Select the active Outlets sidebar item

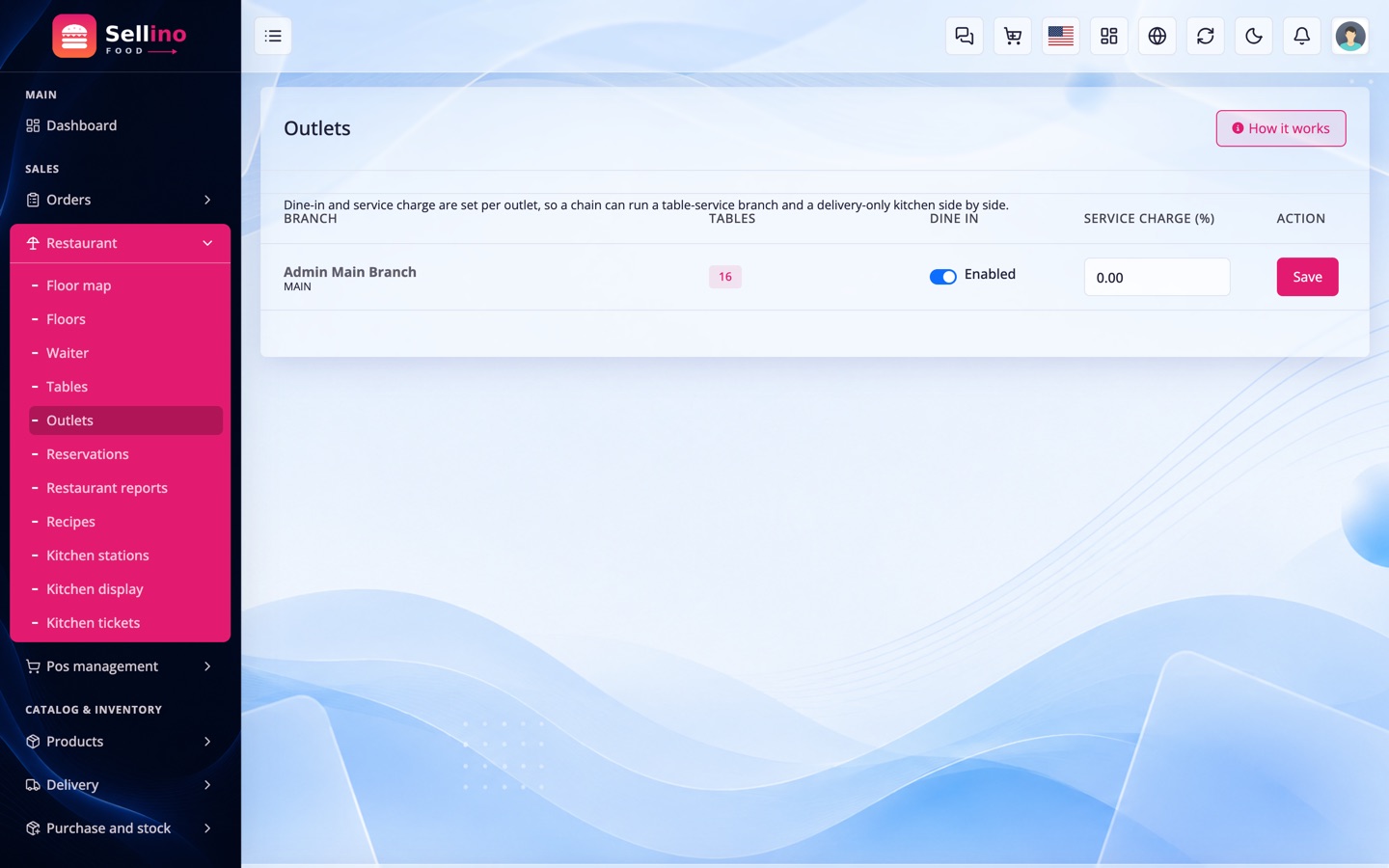coord(125,420)
